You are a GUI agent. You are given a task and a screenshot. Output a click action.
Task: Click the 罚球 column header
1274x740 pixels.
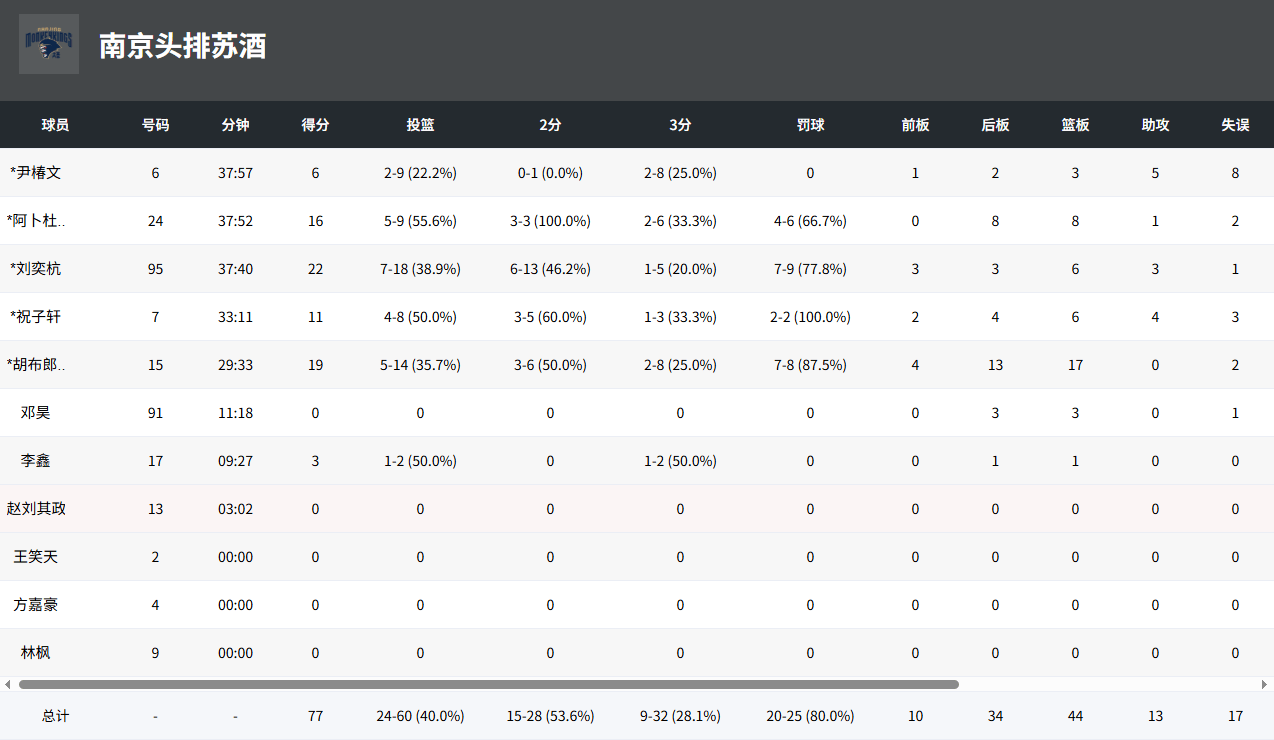(x=810, y=125)
